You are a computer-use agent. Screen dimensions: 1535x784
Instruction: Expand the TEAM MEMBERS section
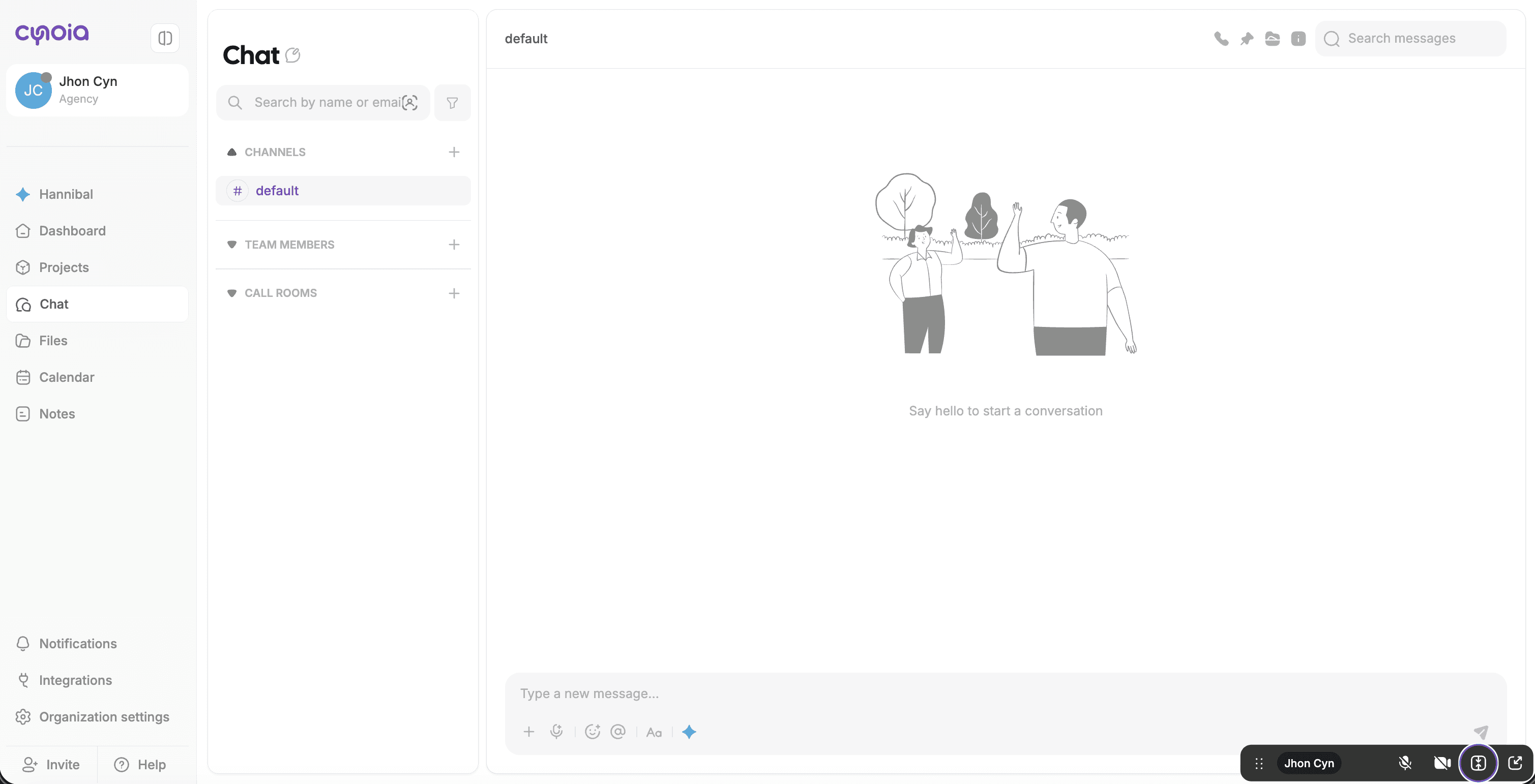coord(232,245)
